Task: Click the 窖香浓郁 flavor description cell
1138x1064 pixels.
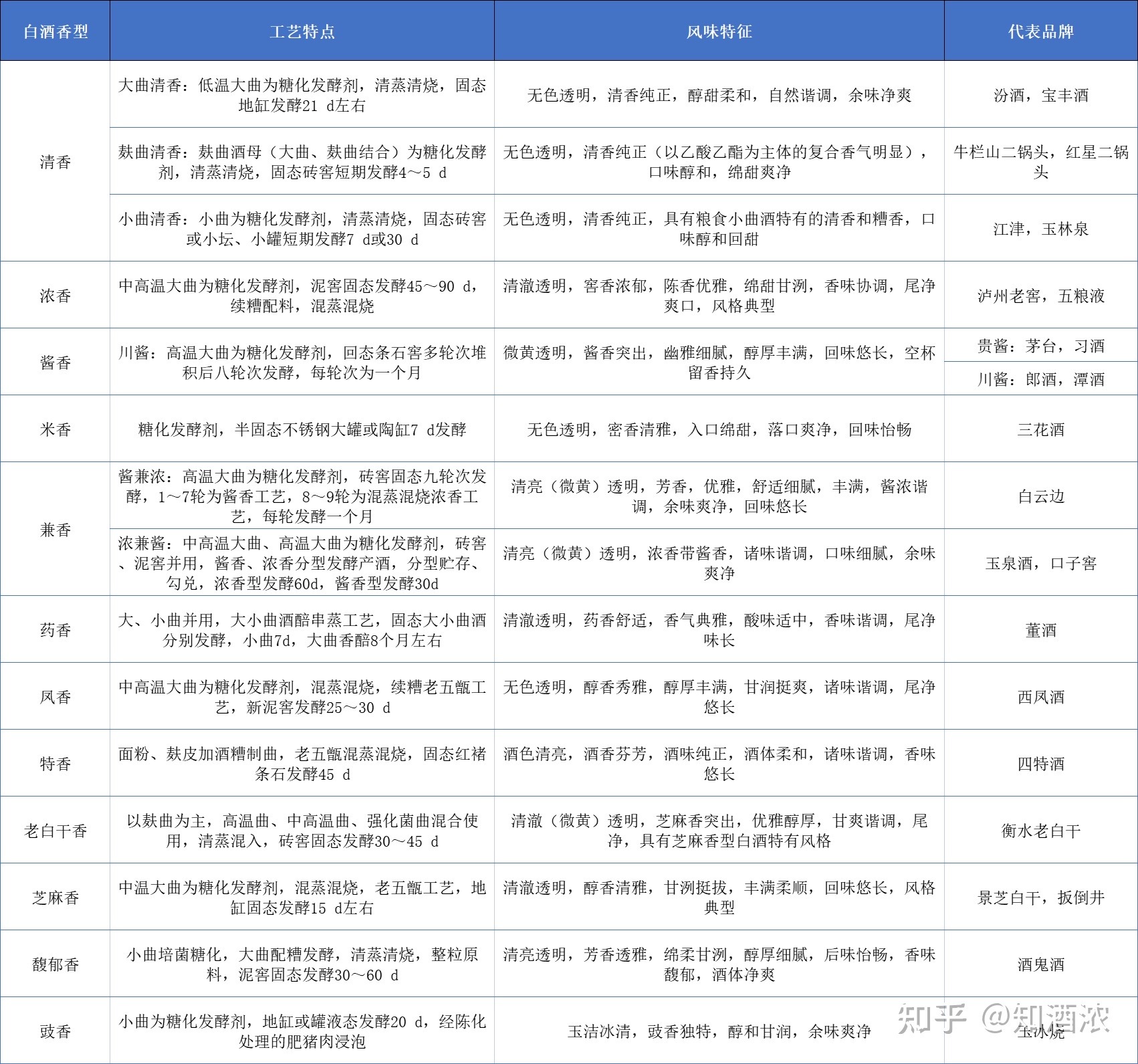Action: coord(719,295)
